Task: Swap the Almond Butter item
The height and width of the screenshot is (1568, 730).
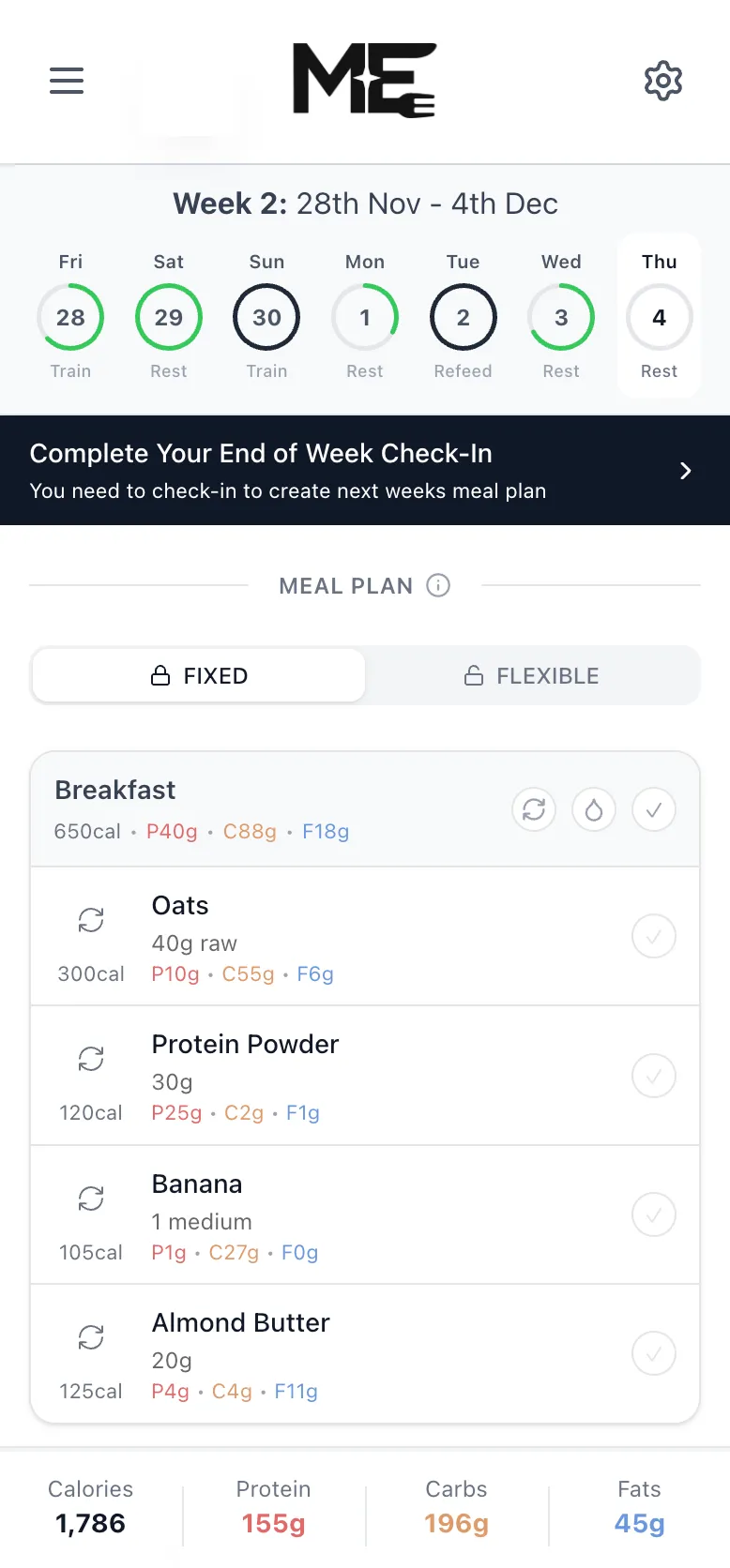Action: point(90,1336)
